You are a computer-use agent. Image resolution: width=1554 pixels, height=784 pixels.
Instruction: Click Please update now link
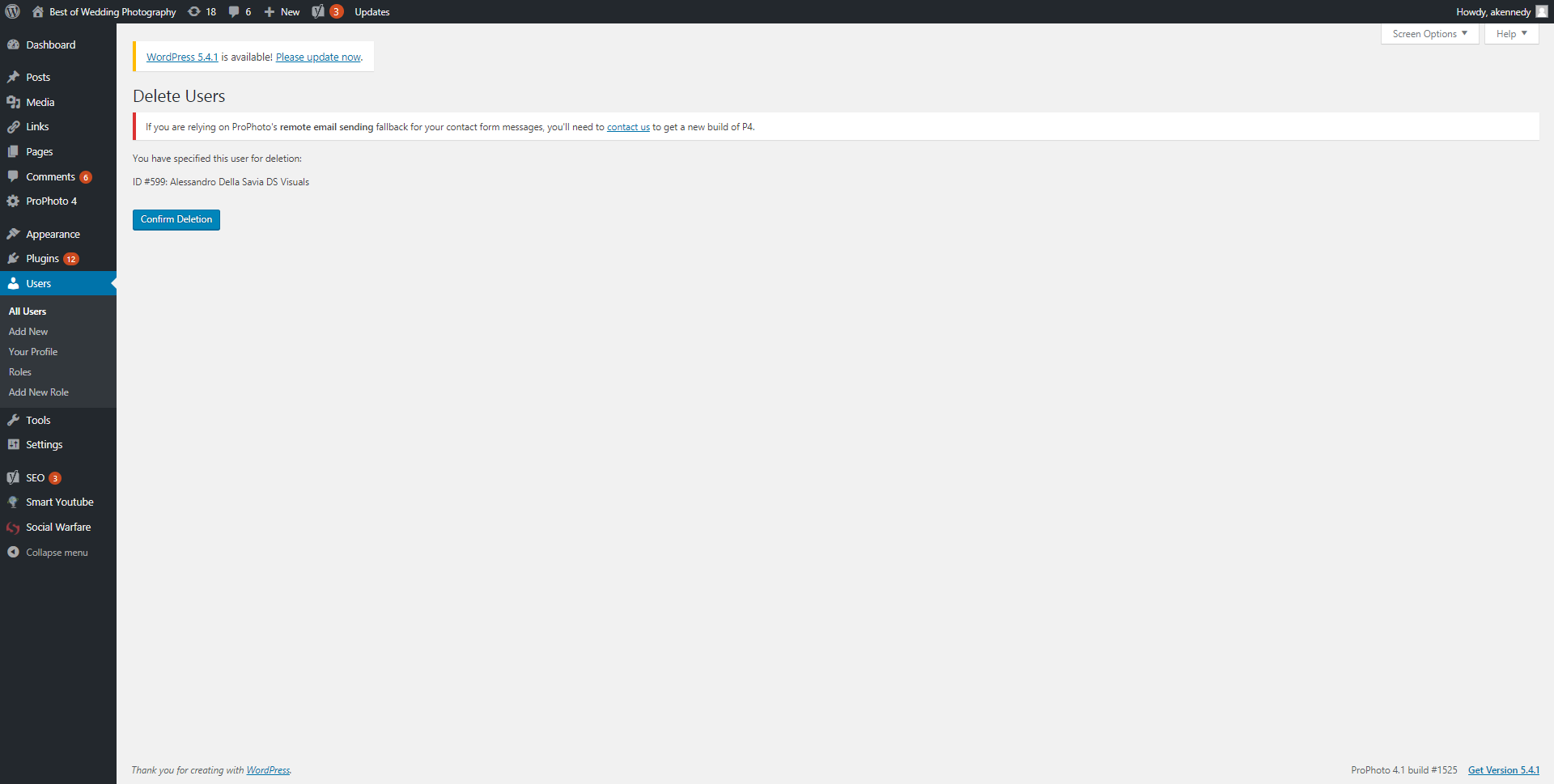[x=318, y=57]
